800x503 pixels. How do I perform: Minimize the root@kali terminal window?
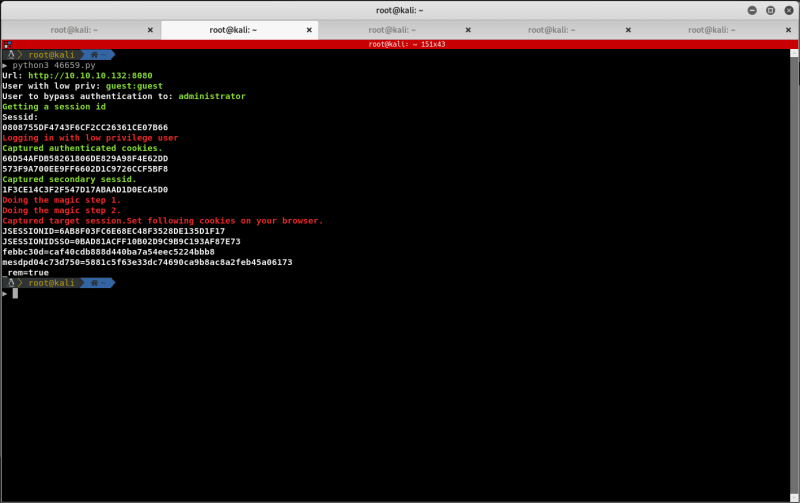(752, 10)
